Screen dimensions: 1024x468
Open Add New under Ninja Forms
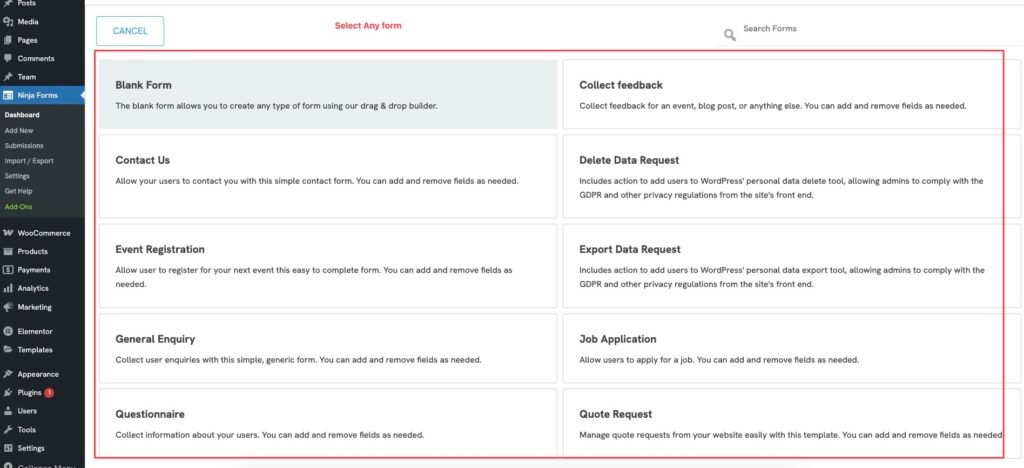pos(19,131)
